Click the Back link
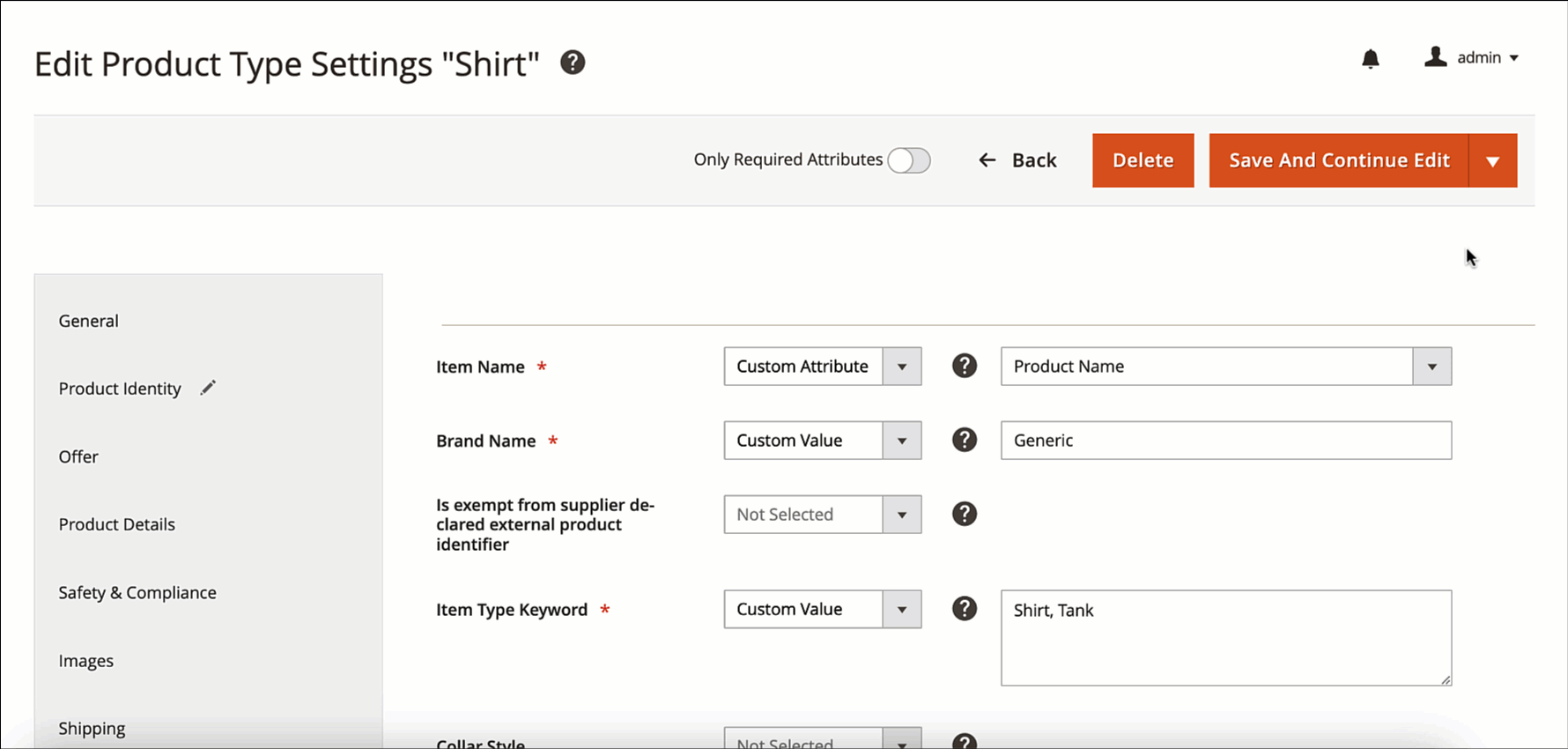 [x=1017, y=160]
